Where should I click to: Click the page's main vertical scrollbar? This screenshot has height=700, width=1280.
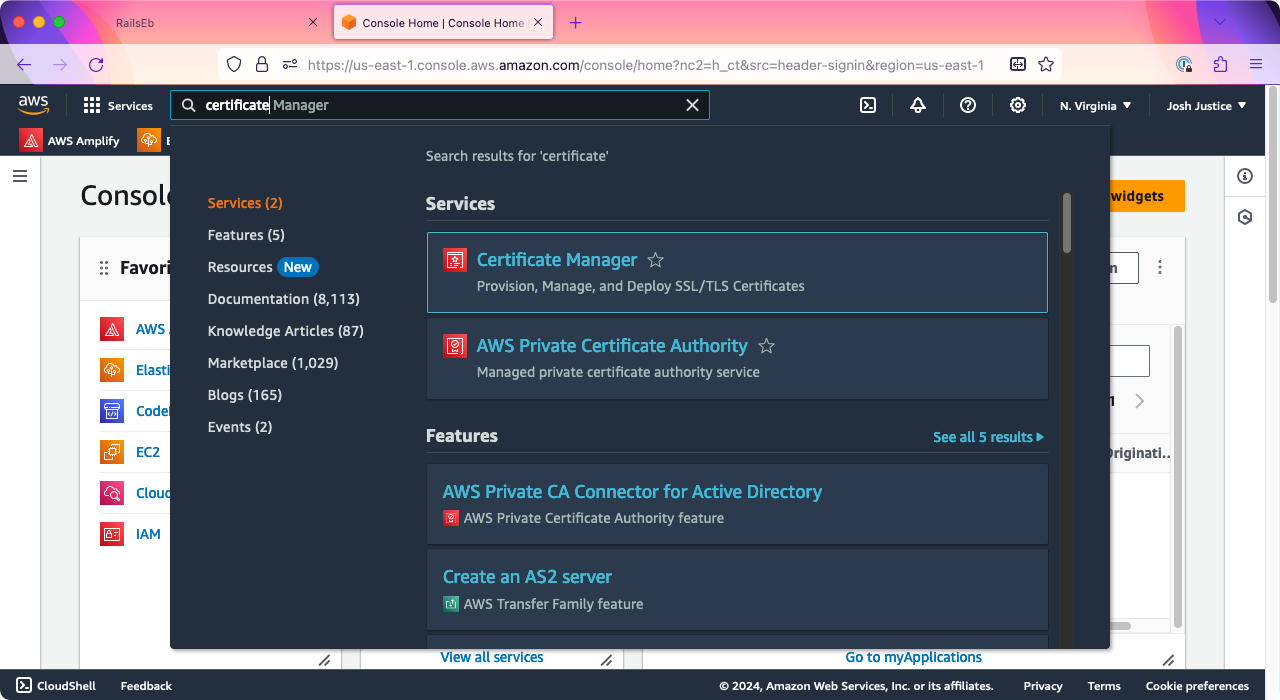click(1273, 195)
